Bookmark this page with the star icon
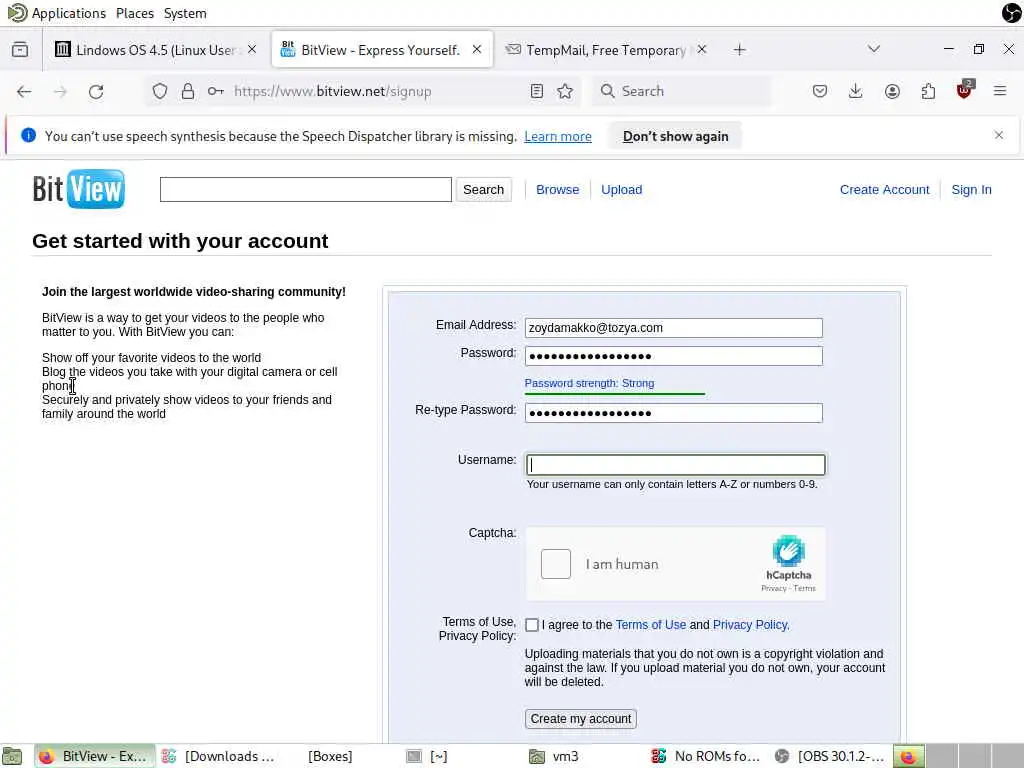 (x=565, y=91)
